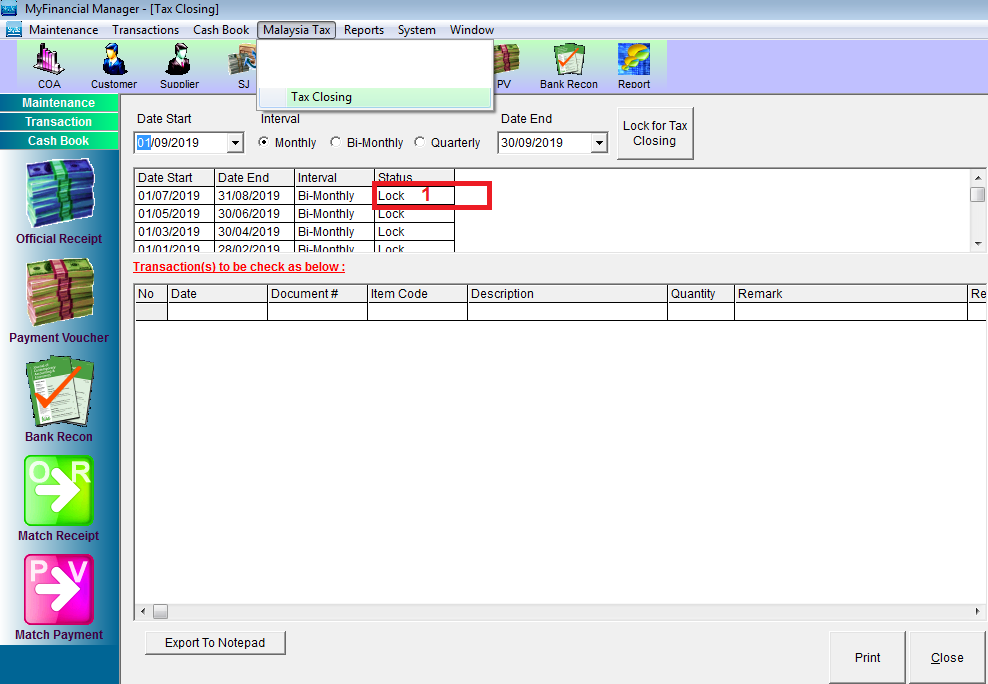Click the Match Payment sidebar icon

(x=59, y=597)
